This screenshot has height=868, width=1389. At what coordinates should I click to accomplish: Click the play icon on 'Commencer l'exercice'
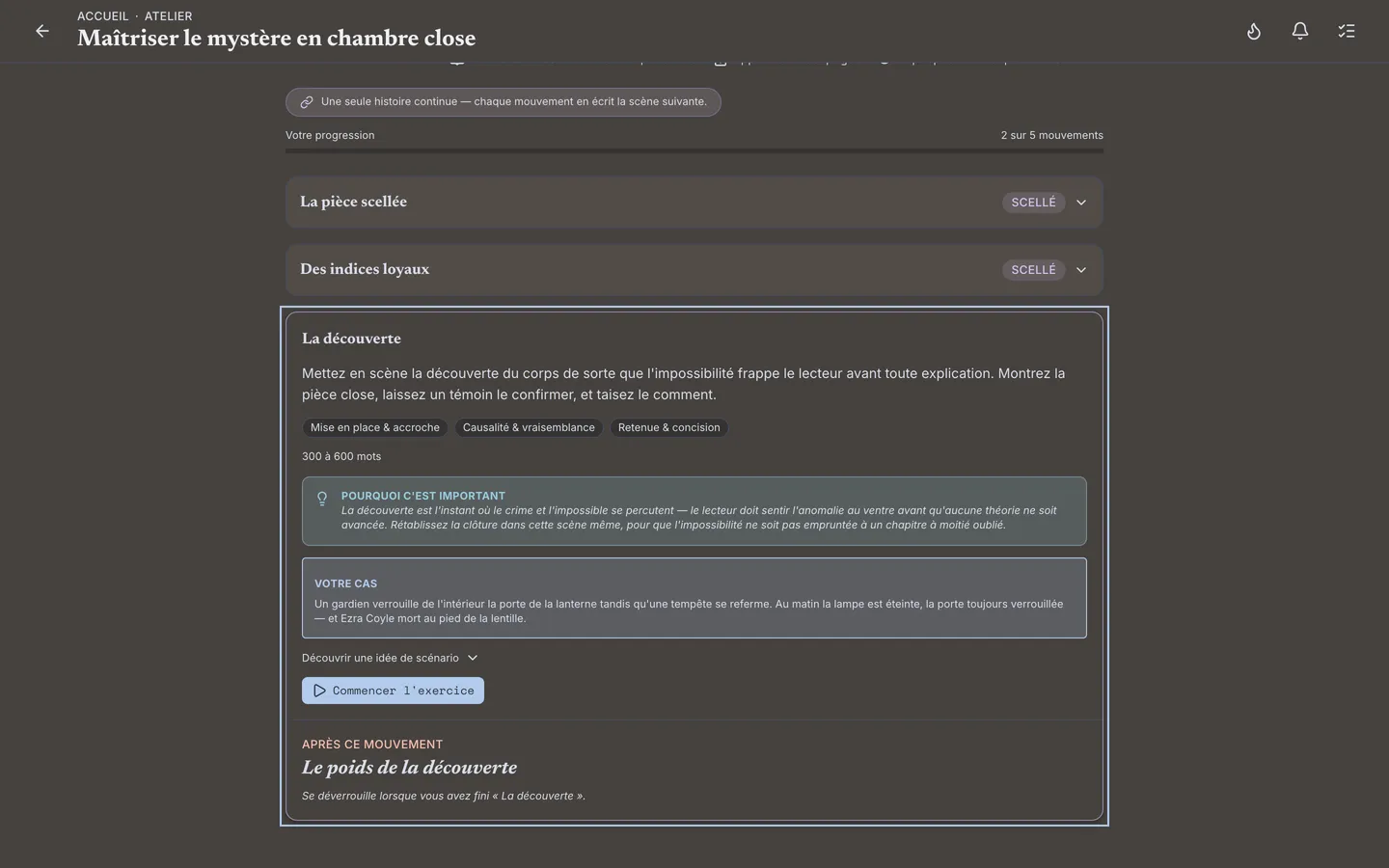point(319,691)
